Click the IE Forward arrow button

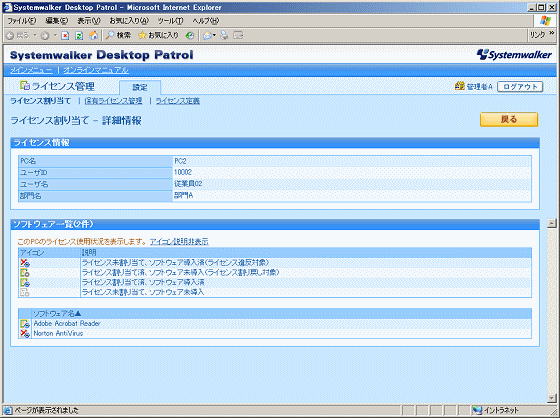coord(45,35)
